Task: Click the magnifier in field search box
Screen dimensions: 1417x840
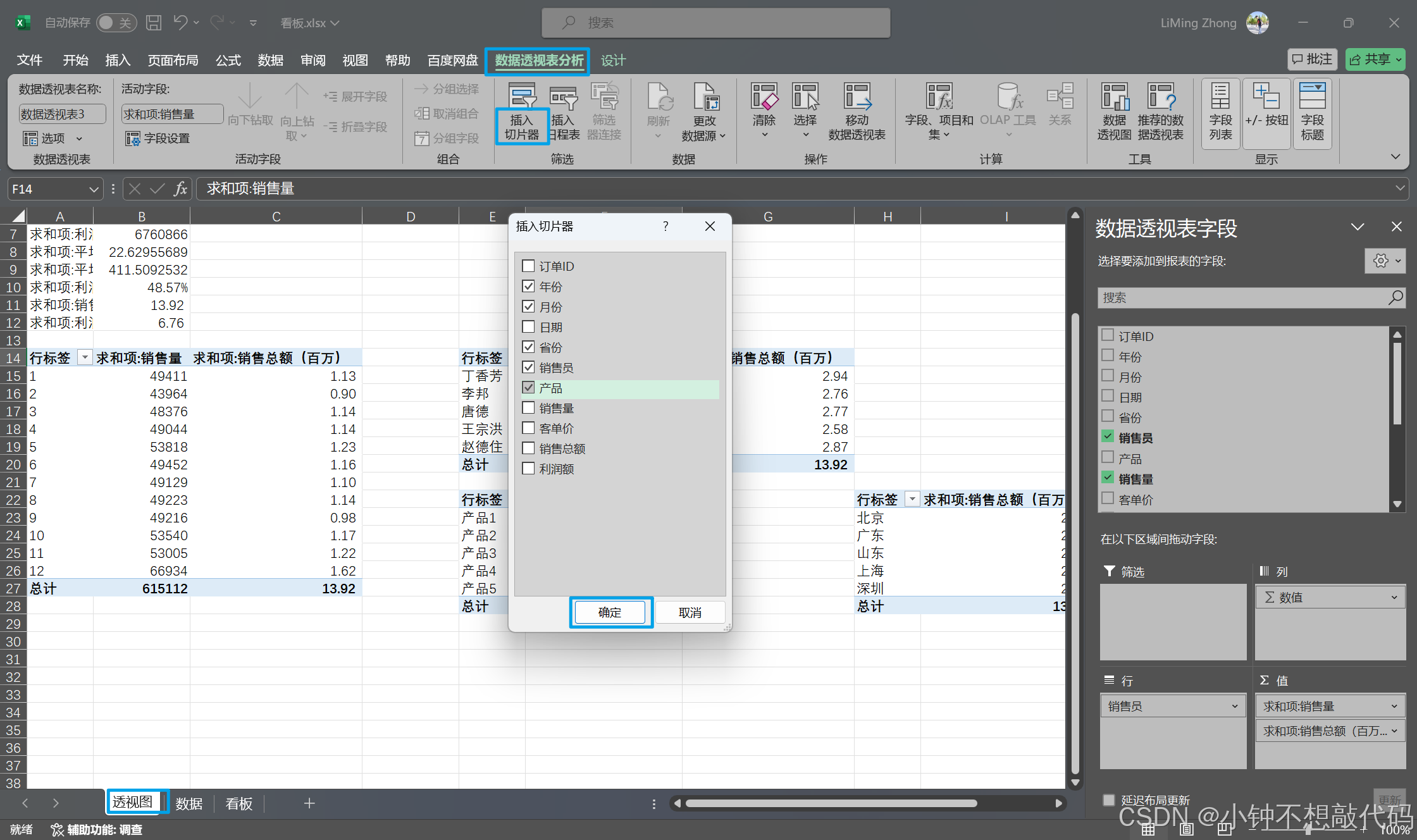Action: (1395, 297)
